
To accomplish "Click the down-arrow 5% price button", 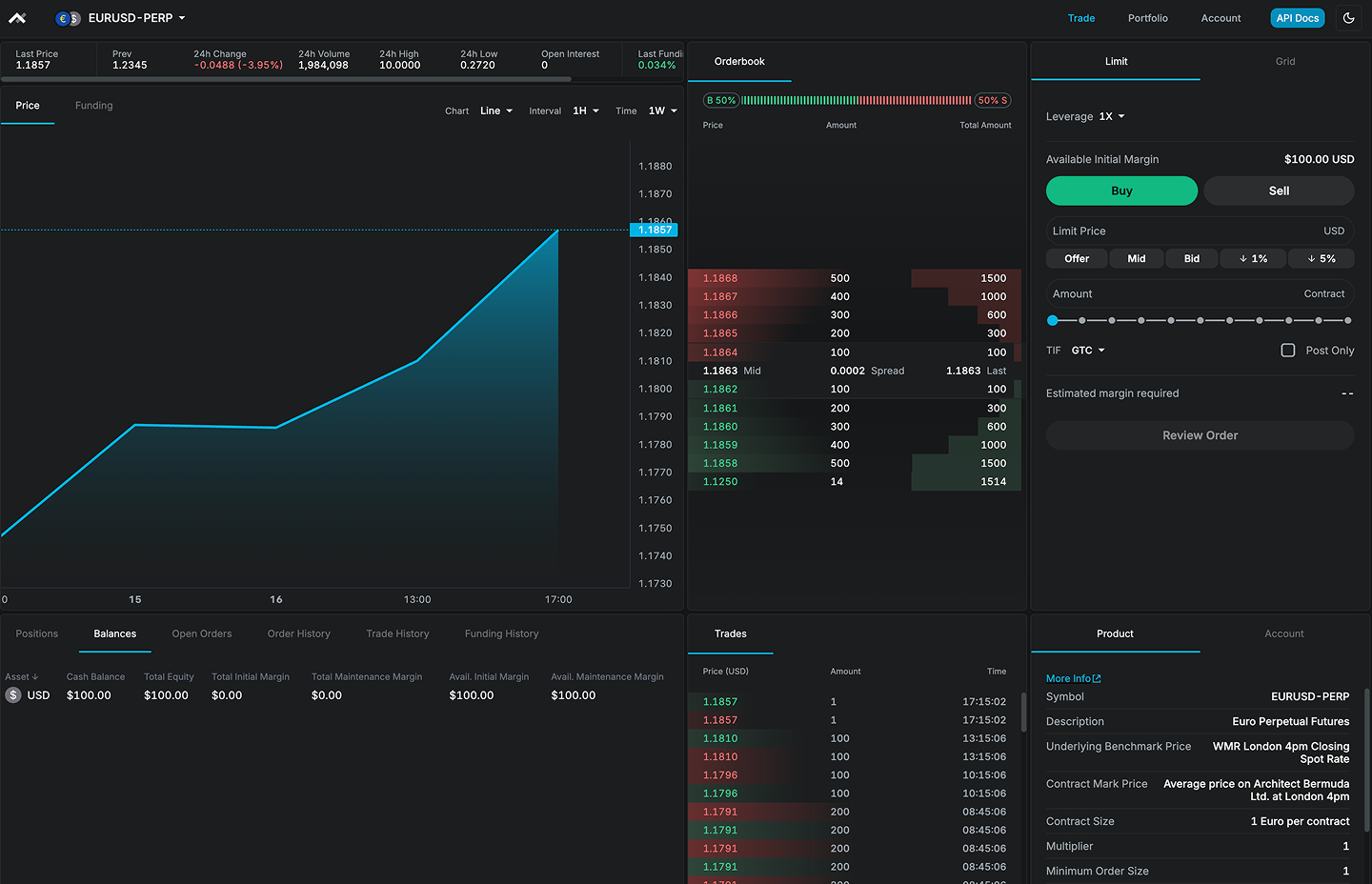I will coord(1321,259).
